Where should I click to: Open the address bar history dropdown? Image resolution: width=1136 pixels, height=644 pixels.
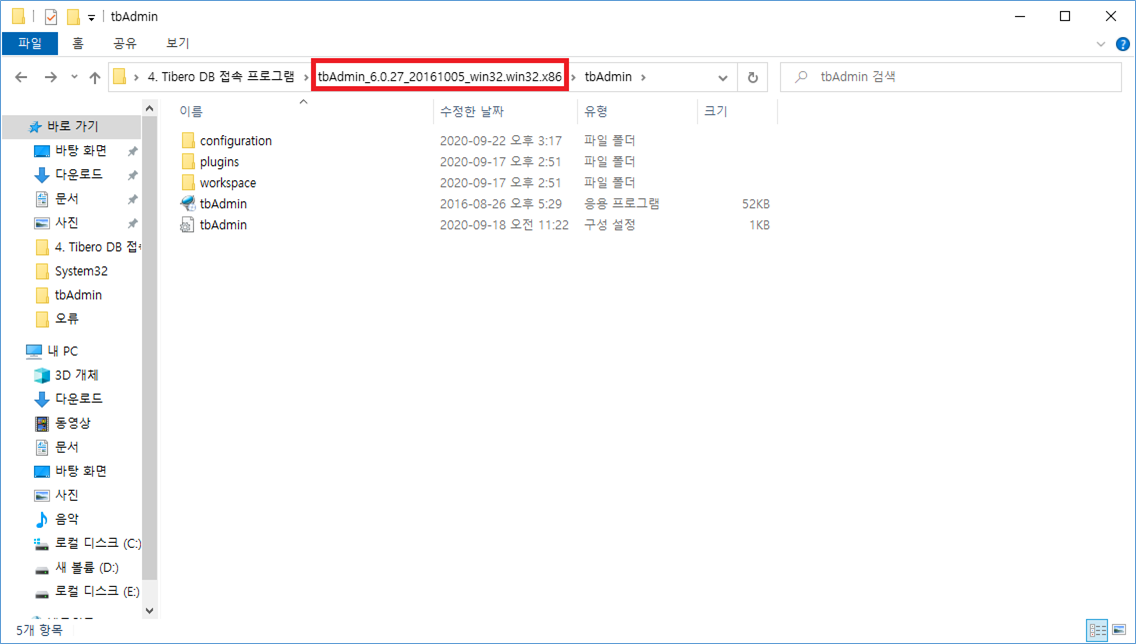click(x=722, y=78)
